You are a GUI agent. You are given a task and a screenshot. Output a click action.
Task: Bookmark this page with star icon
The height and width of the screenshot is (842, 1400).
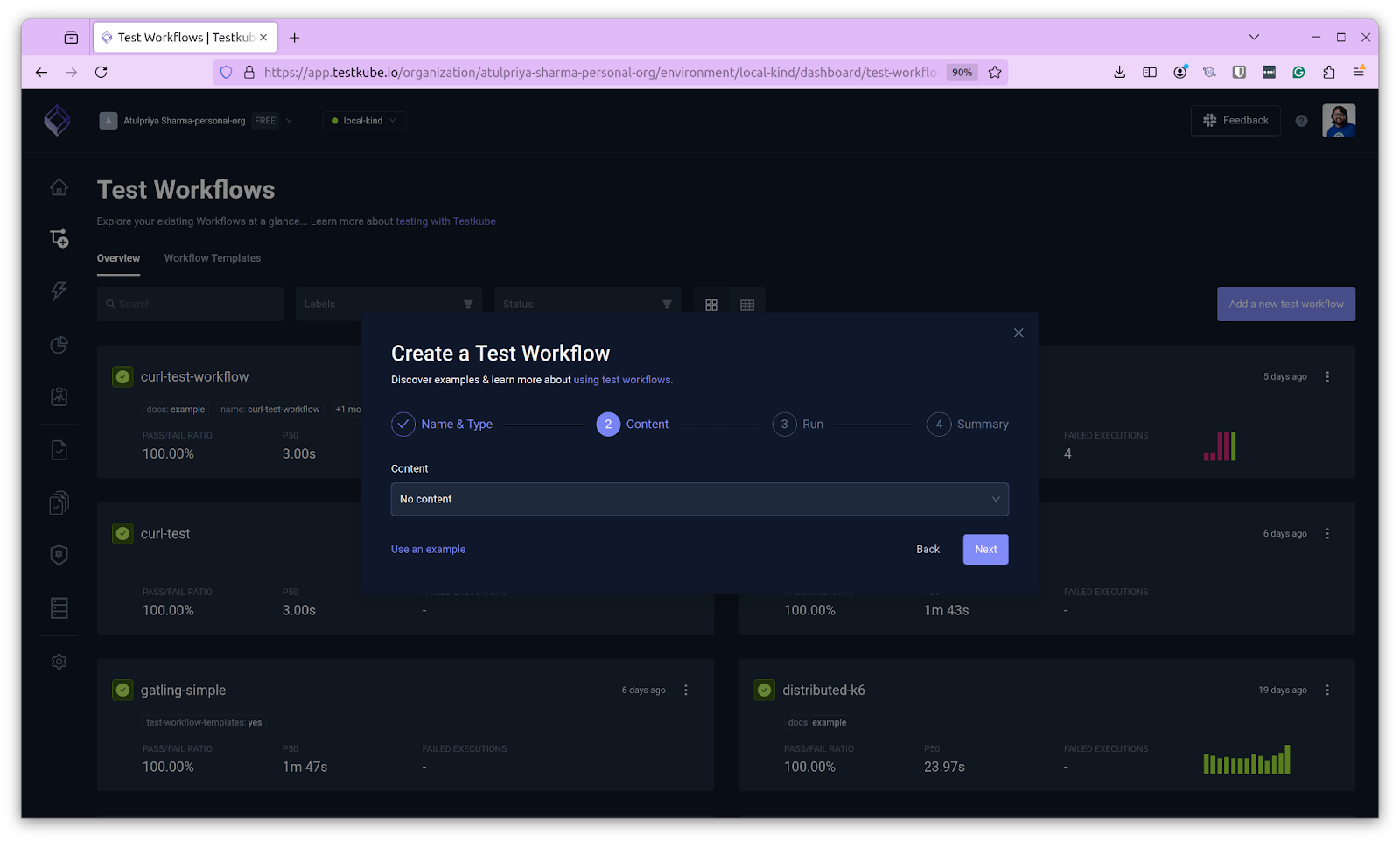(995, 72)
